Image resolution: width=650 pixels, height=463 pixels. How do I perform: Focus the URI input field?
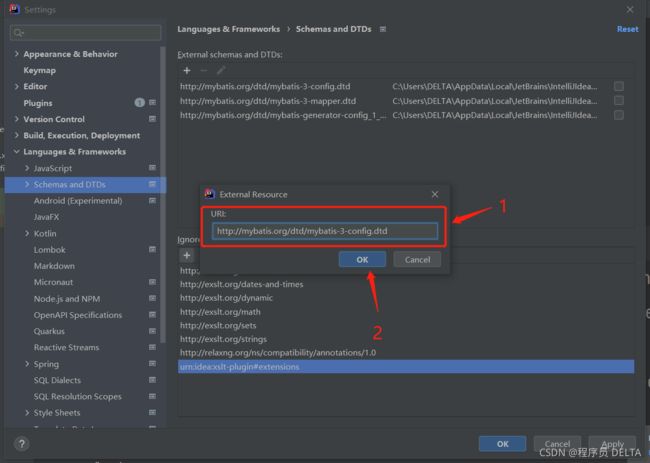click(x=325, y=231)
